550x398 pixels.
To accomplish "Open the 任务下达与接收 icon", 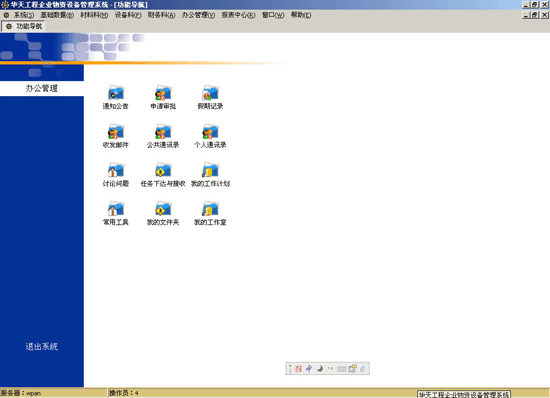I will coord(163,170).
